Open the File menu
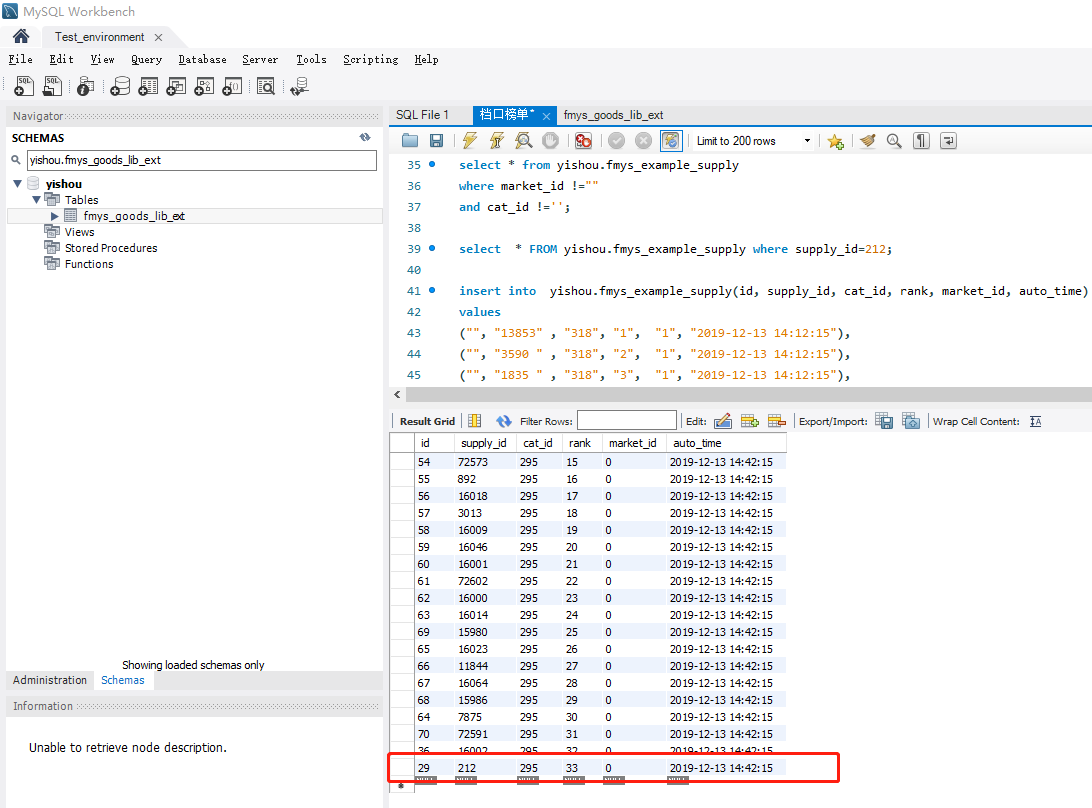The image size is (1092, 808). [20, 59]
